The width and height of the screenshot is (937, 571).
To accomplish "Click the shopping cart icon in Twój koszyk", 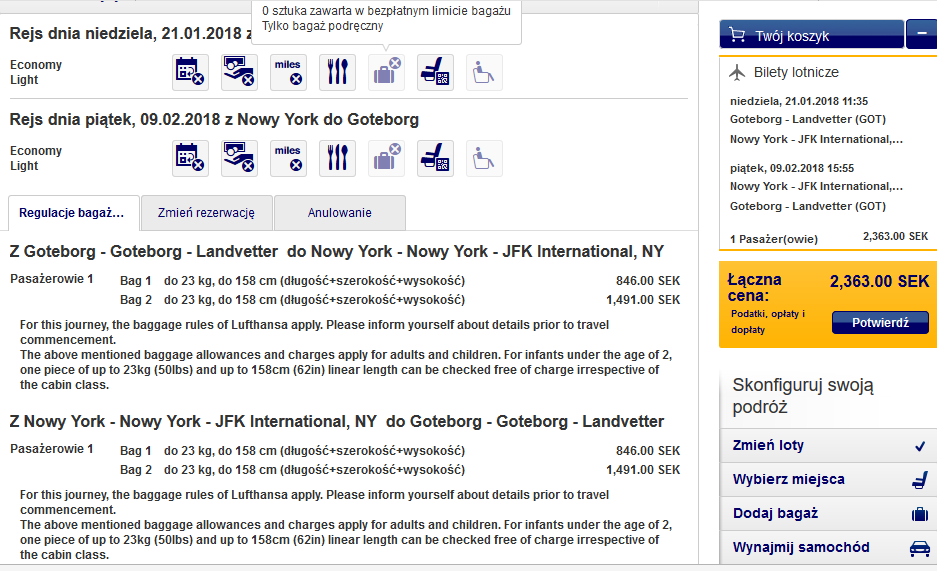I will tap(737, 35).
